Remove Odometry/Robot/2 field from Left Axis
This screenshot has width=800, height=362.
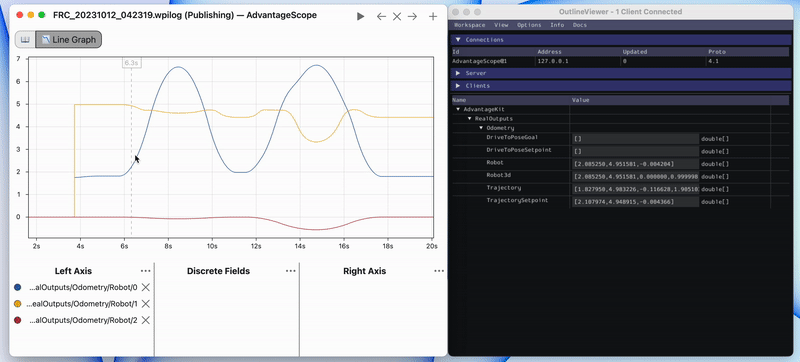pyautogui.click(x=145, y=320)
